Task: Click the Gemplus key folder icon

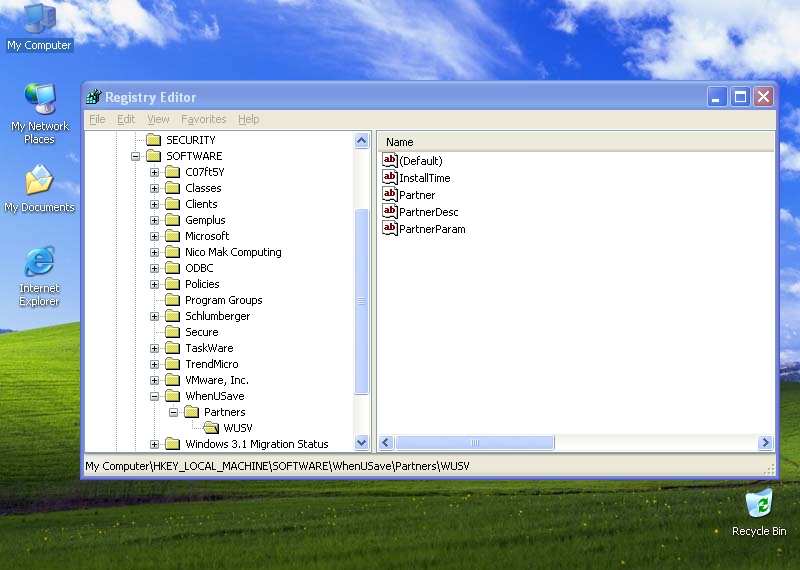Action: (173, 220)
